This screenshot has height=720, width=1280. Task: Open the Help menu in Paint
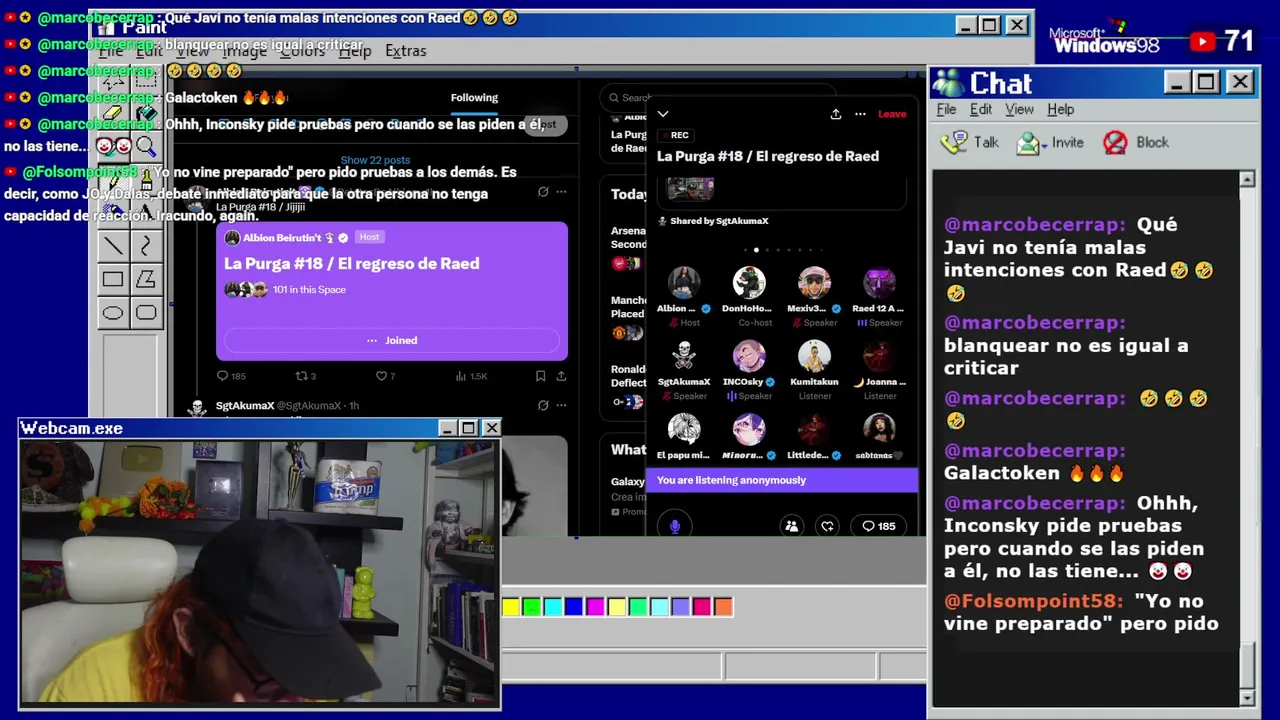click(x=355, y=51)
